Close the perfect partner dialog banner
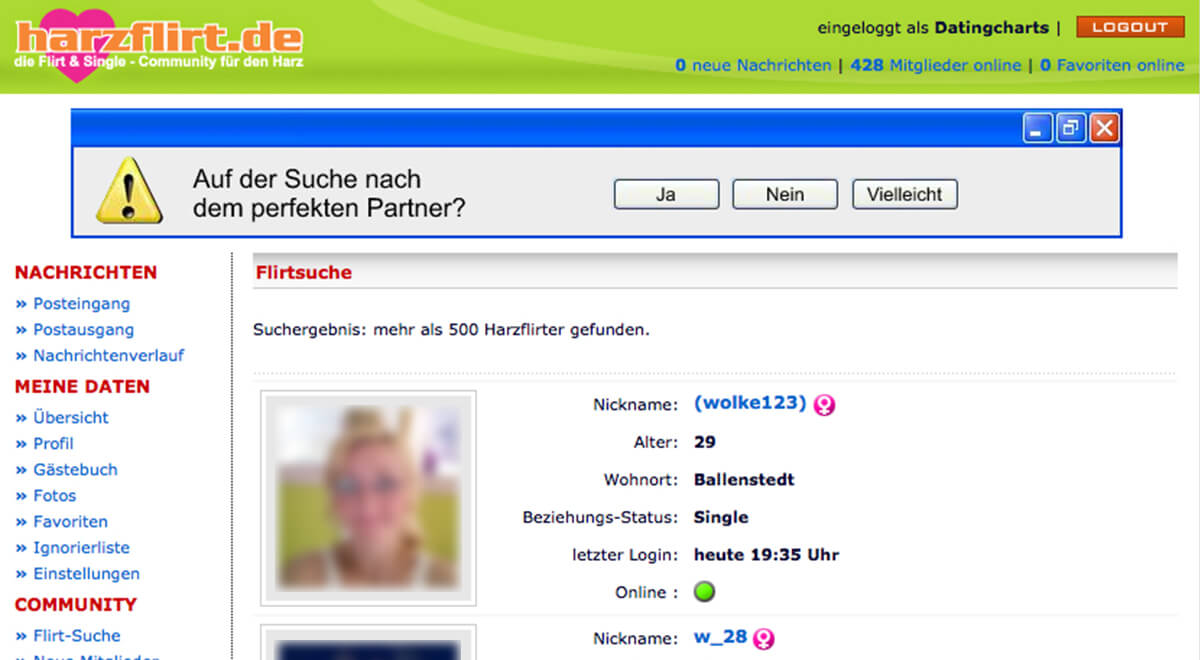 coord(1103,128)
